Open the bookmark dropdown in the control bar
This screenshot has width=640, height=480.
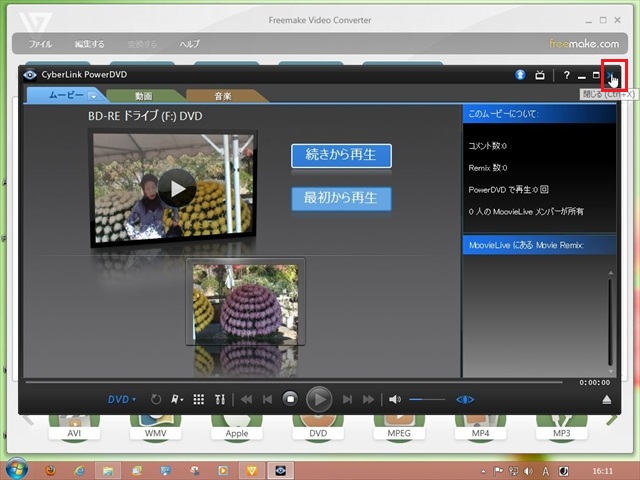point(177,399)
